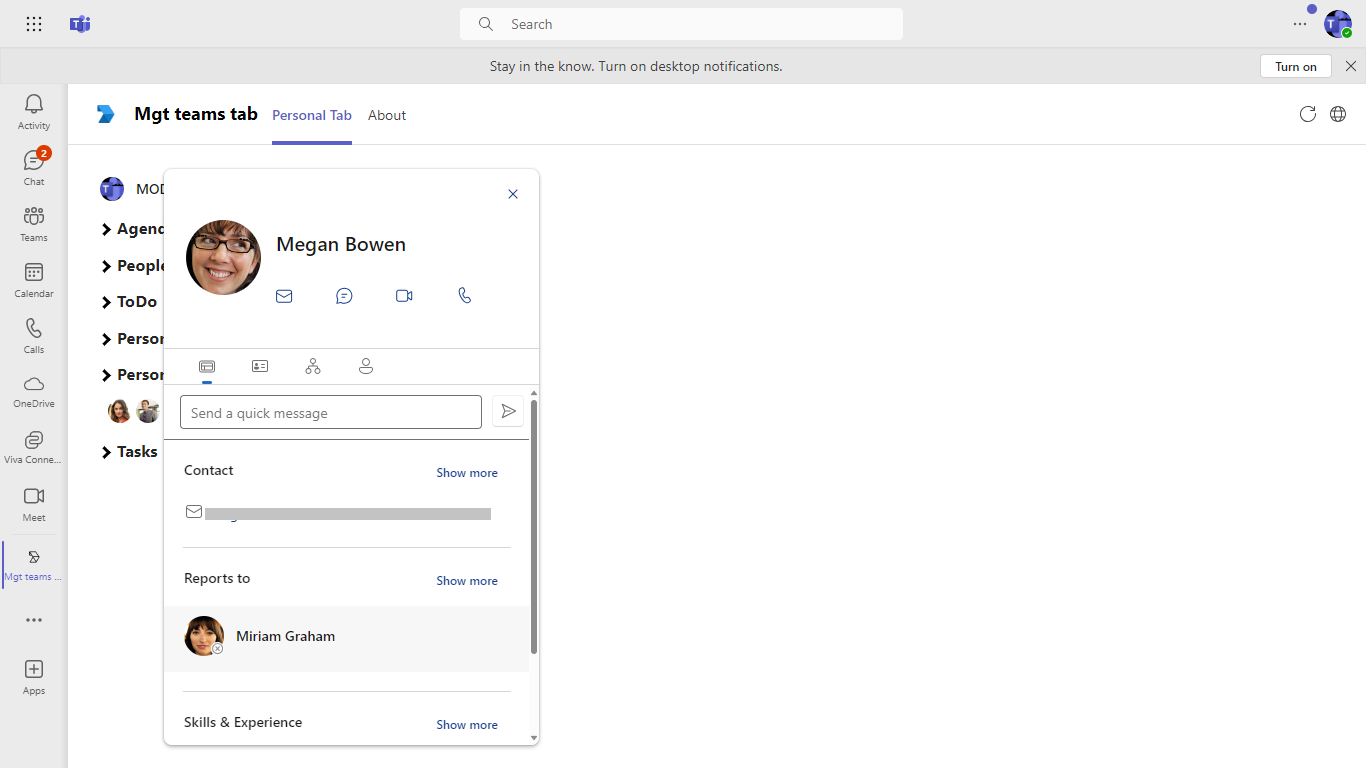1366x768 pixels.
Task: Select Mgt teams tab app in sidebar
Action: [x=34, y=565]
